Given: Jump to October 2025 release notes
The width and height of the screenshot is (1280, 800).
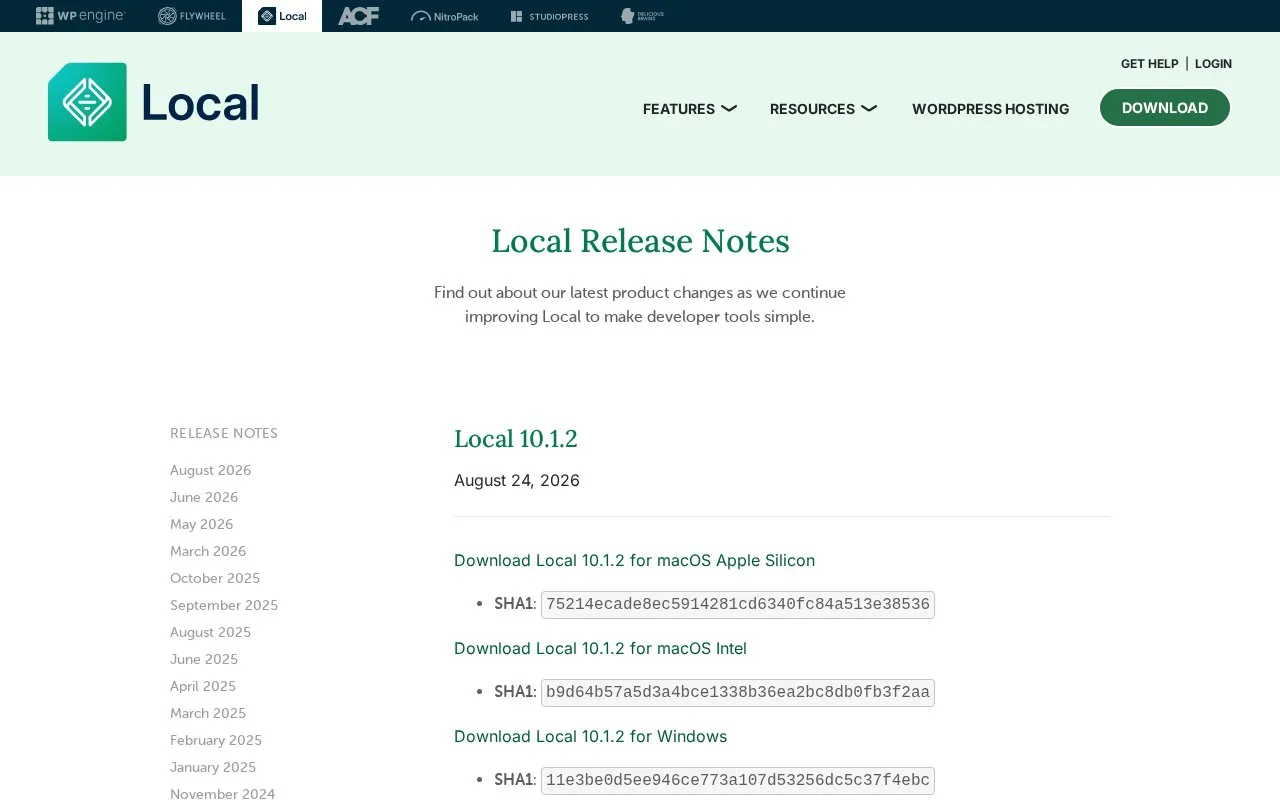Looking at the screenshot, I should click(215, 578).
